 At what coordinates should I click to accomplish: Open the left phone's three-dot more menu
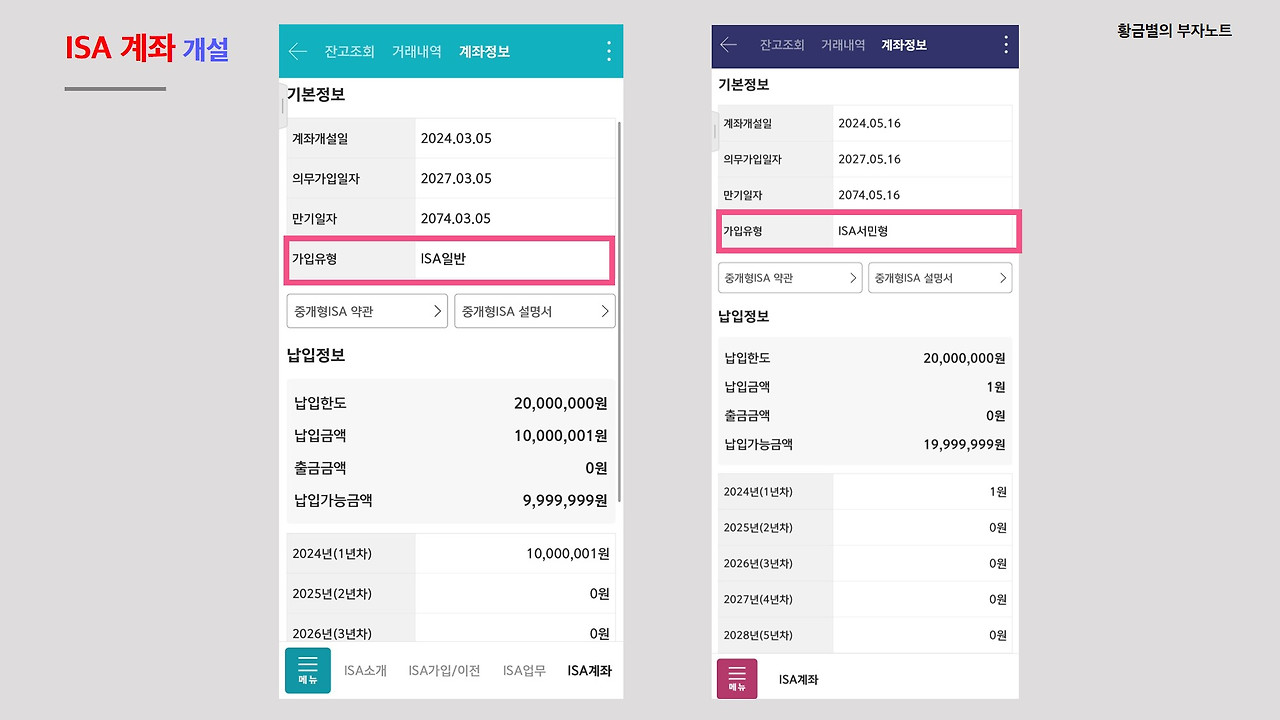[607, 51]
